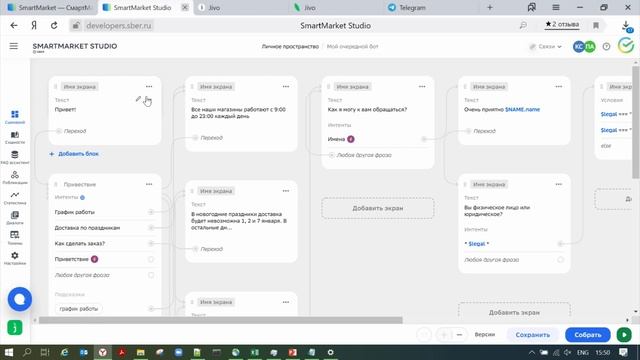Click Добавить экран below 'Как я могу' card
The width and height of the screenshot is (640, 360).
pos(378,208)
